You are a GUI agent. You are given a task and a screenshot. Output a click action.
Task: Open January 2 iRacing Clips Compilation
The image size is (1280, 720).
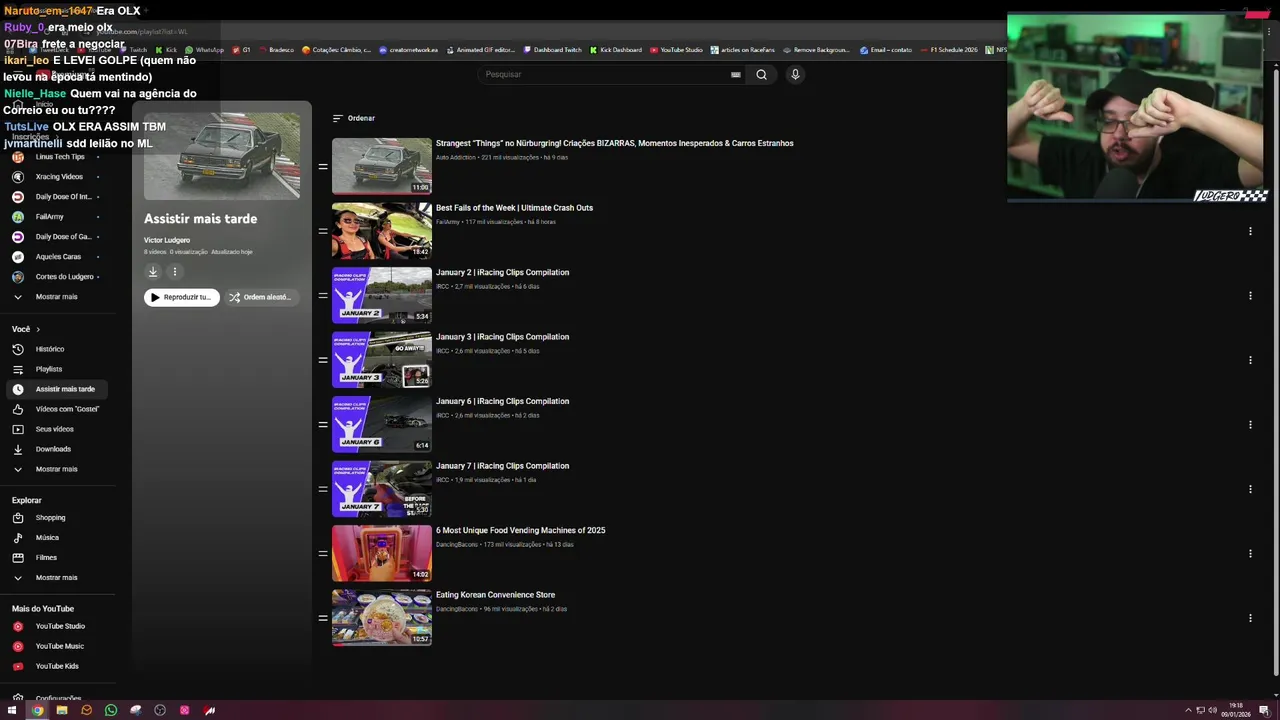click(502, 272)
